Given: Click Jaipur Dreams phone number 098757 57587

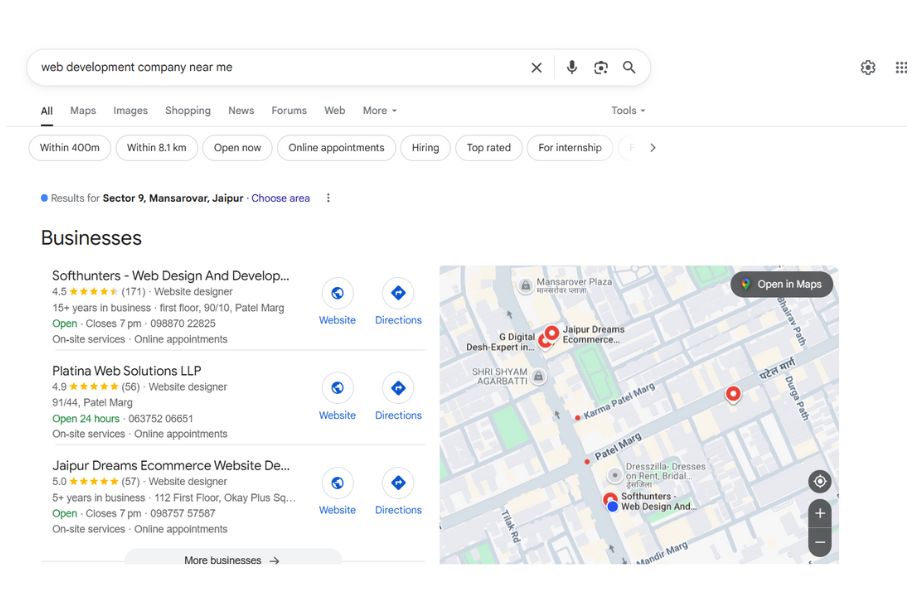Looking at the screenshot, I should [183, 513].
